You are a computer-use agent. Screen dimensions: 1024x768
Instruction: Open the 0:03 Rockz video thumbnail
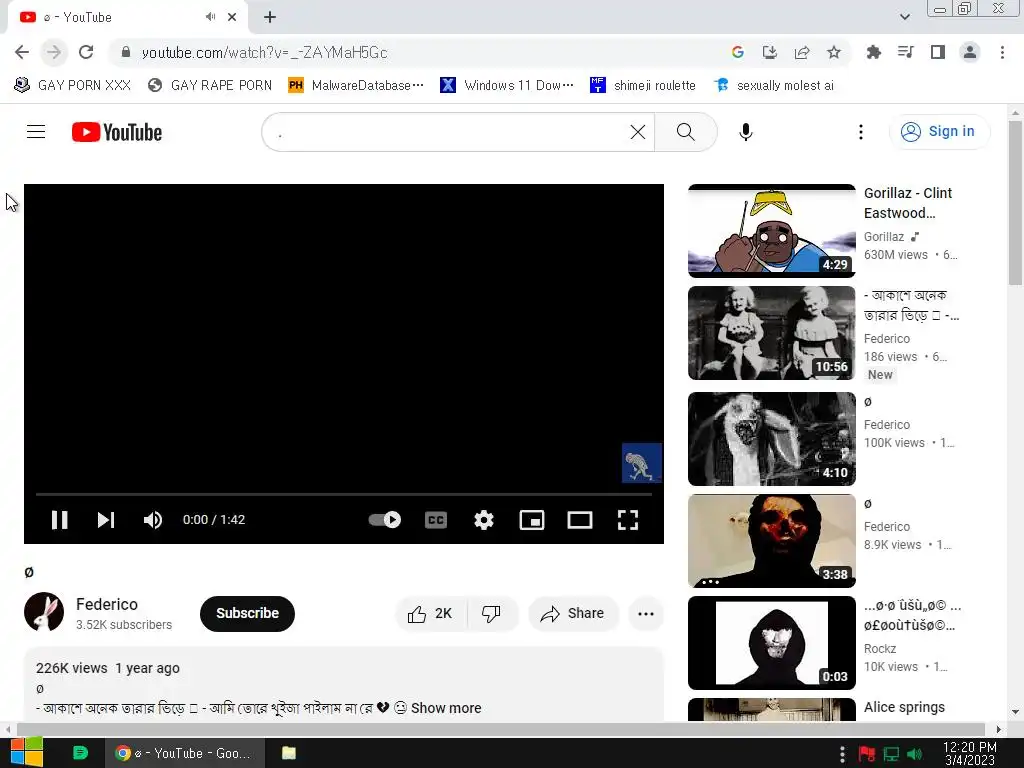pos(772,643)
